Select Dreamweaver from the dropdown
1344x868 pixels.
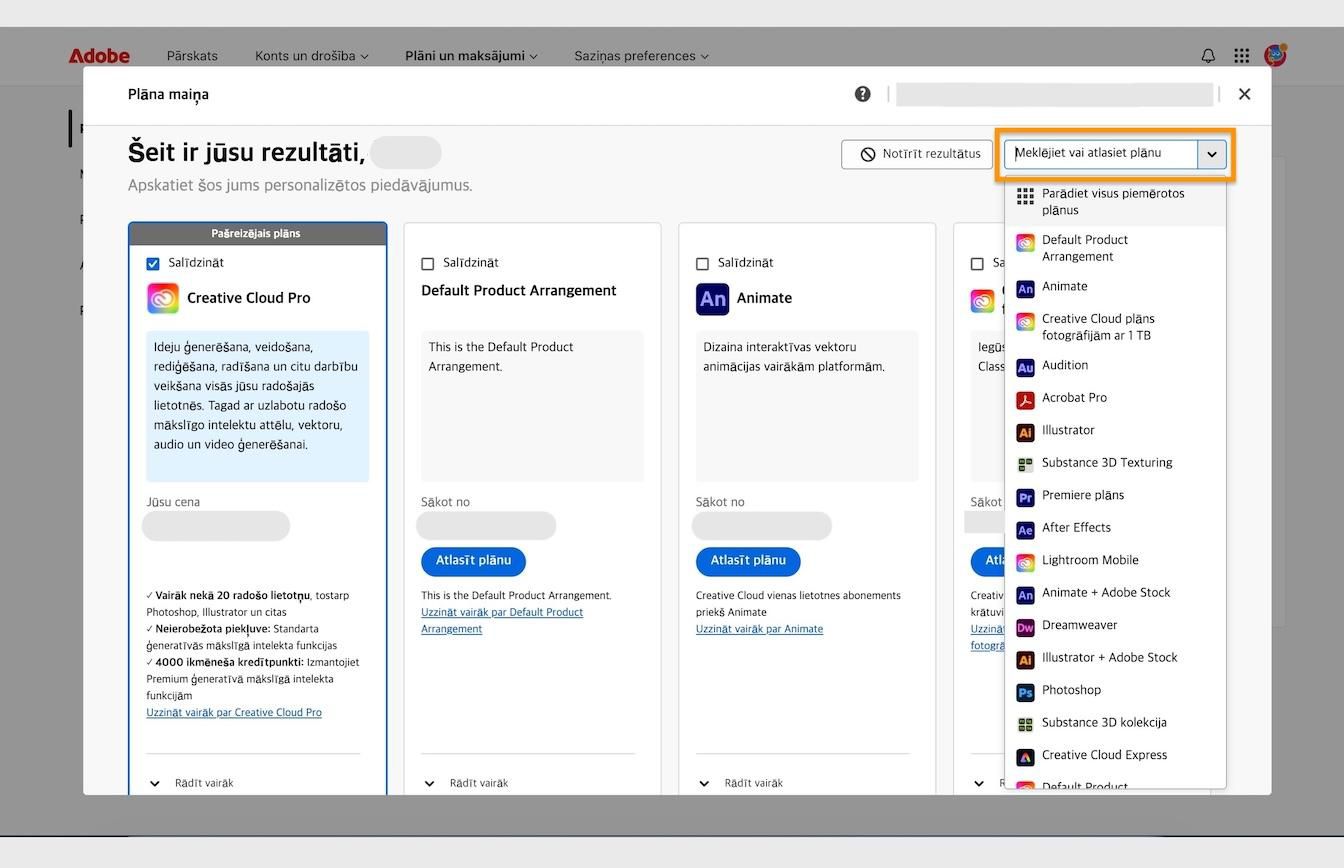[1078, 625]
